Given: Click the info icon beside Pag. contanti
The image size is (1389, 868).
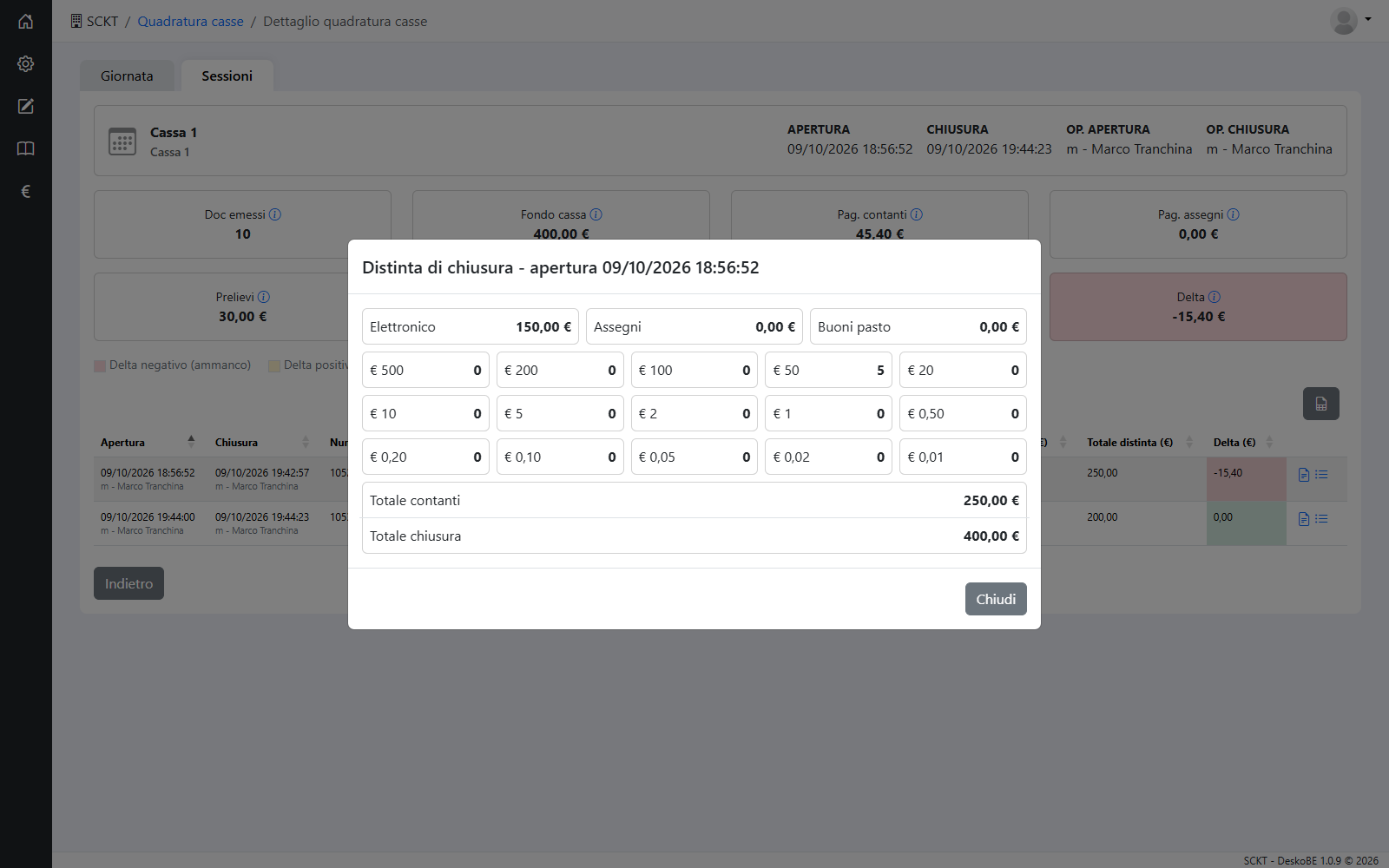Looking at the screenshot, I should pyautogui.click(x=917, y=214).
